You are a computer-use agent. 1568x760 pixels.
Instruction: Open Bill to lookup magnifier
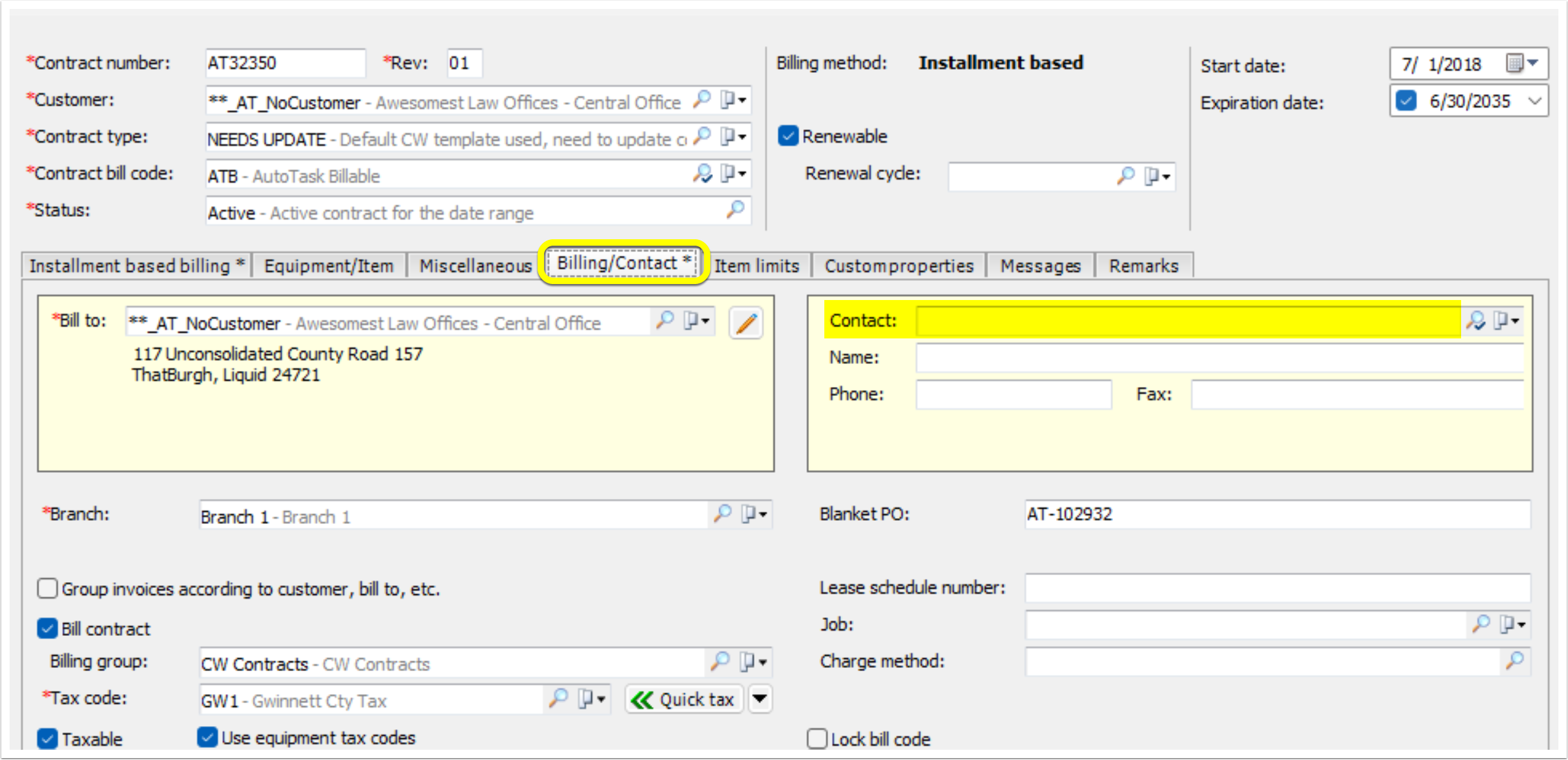tap(665, 320)
